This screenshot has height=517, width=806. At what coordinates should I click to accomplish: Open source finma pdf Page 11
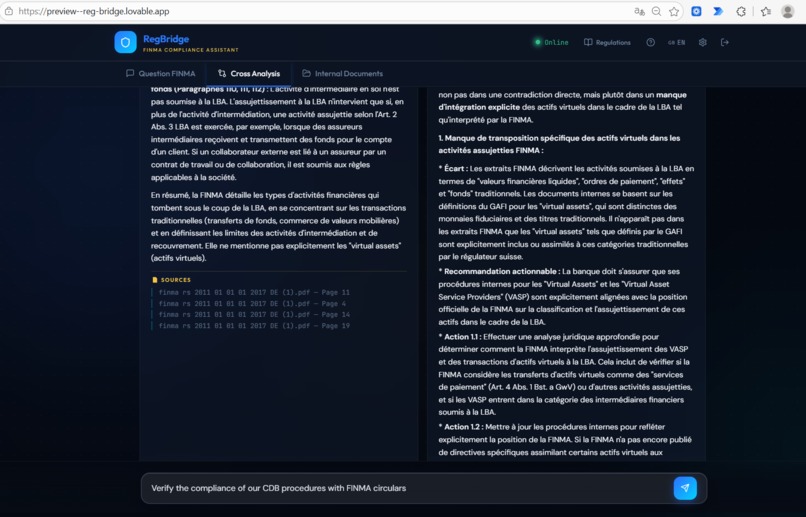pos(254,292)
